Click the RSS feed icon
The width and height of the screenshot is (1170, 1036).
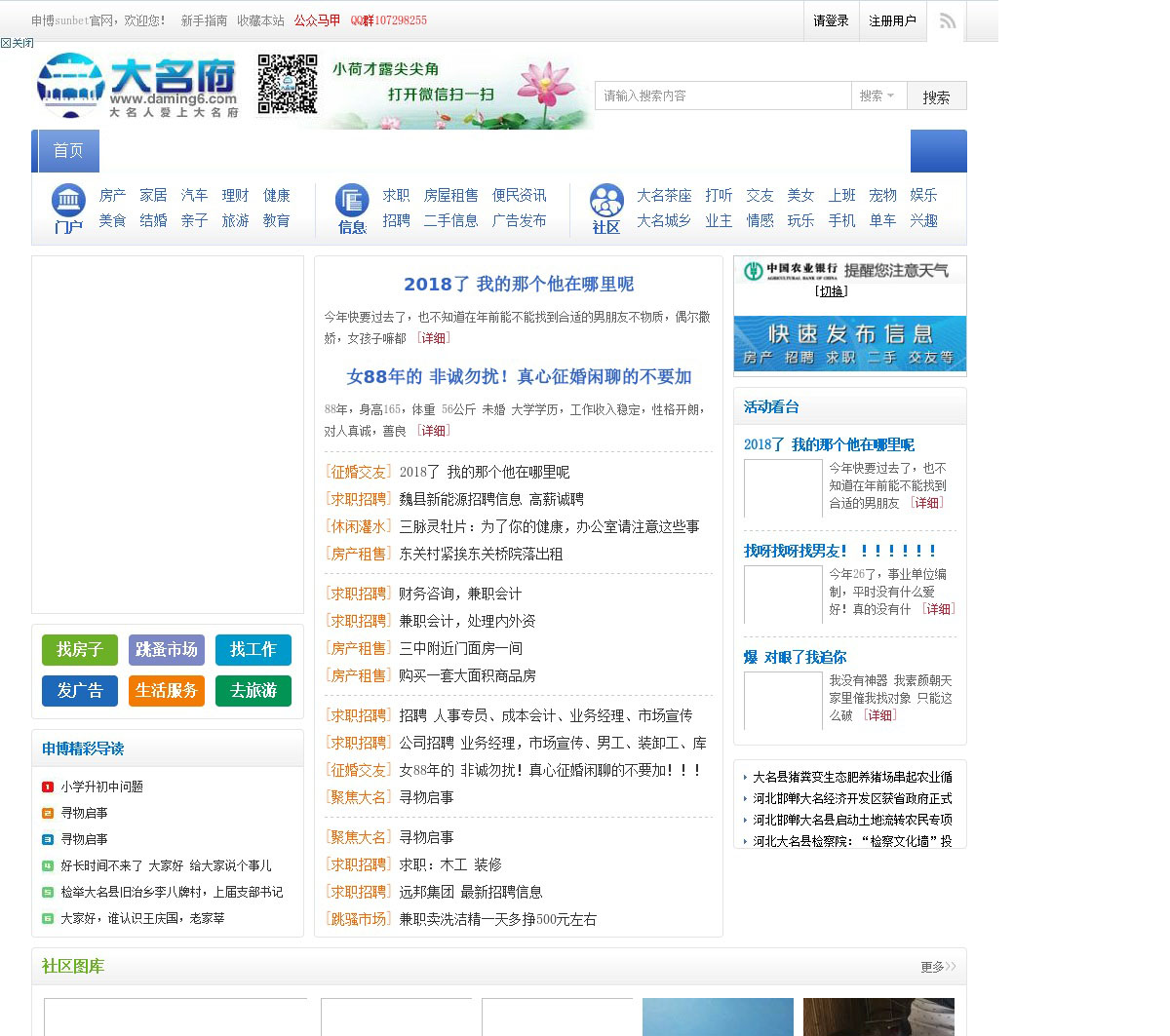(x=947, y=21)
